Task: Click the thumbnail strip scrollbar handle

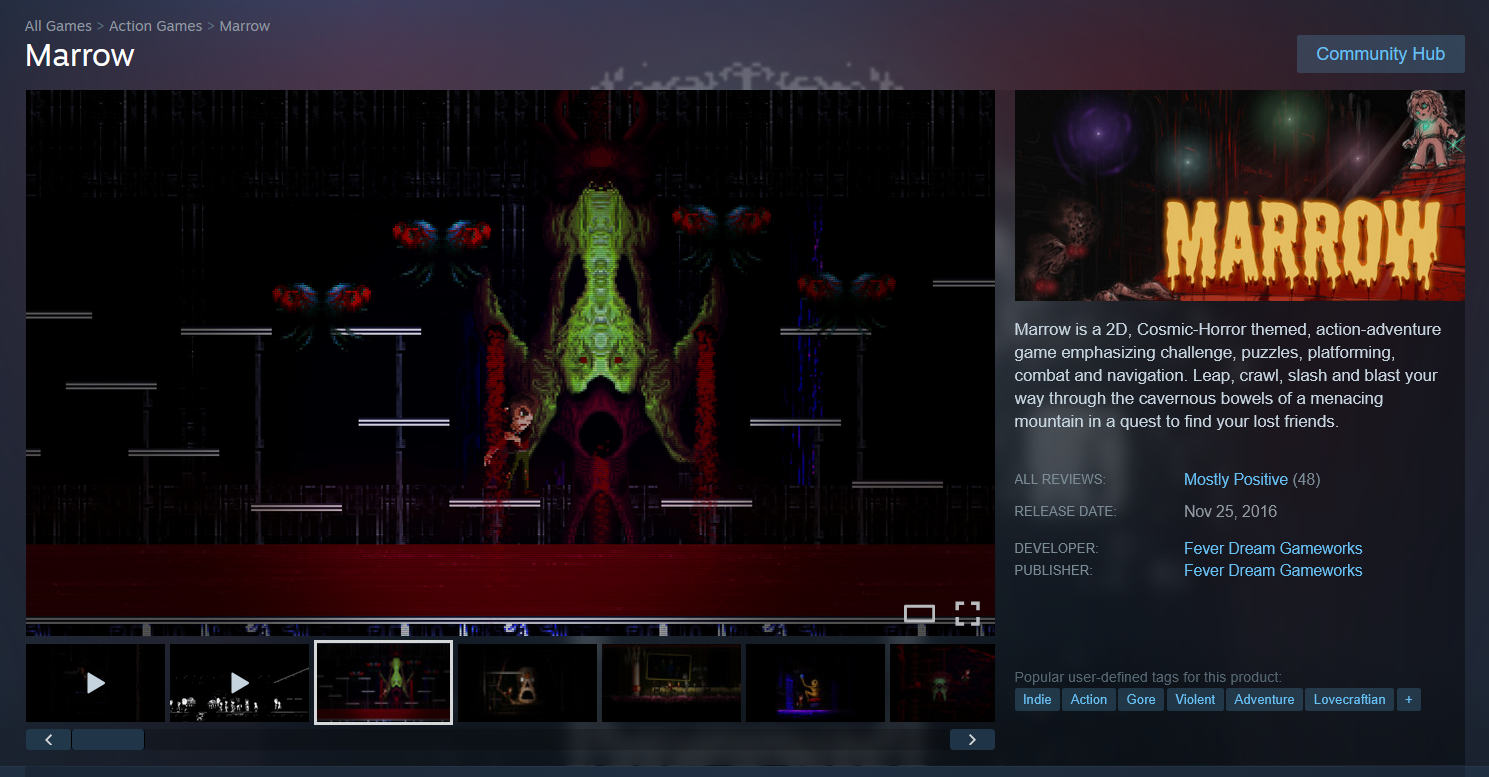Action: (108, 740)
